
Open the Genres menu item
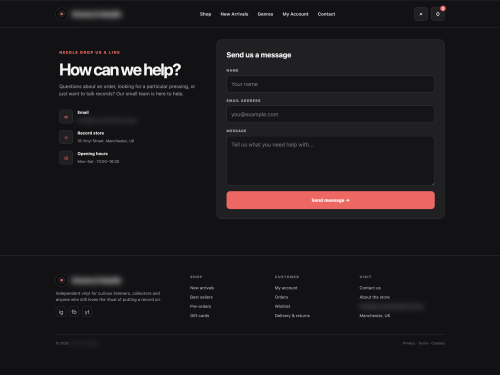265,14
